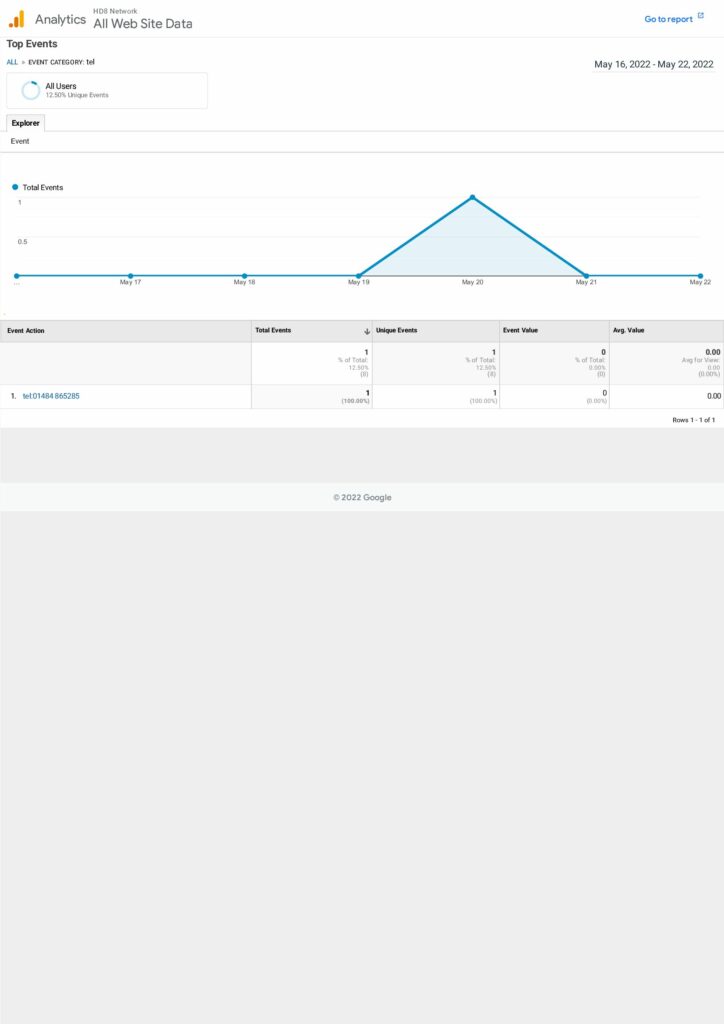
Task: Click the Total Events legend dot
Action: [15, 187]
